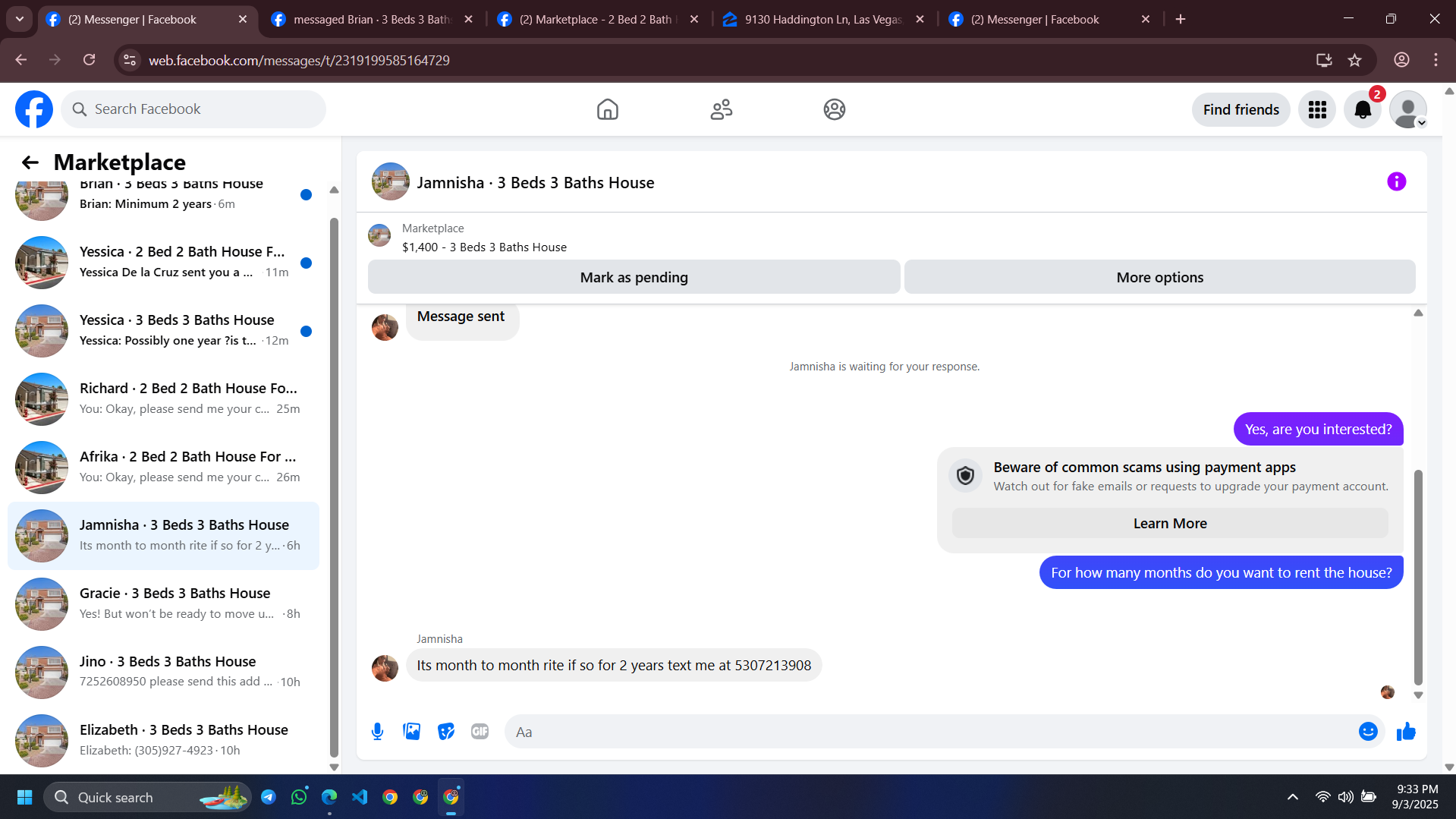1456x819 pixels.
Task: Click the browser back arrow
Action: tap(20, 60)
